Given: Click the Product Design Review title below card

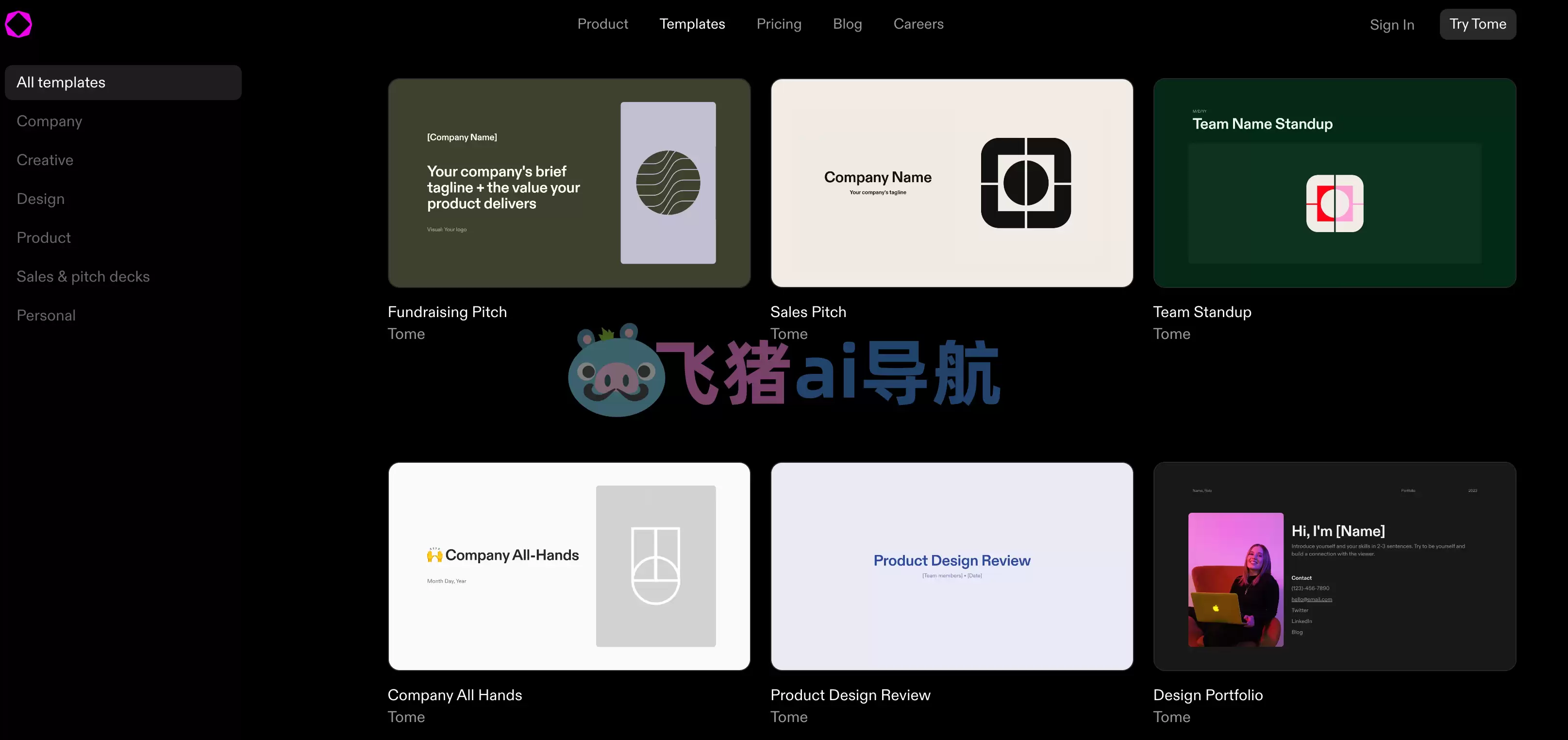Looking at the screenshot, I should coord(850,695).
